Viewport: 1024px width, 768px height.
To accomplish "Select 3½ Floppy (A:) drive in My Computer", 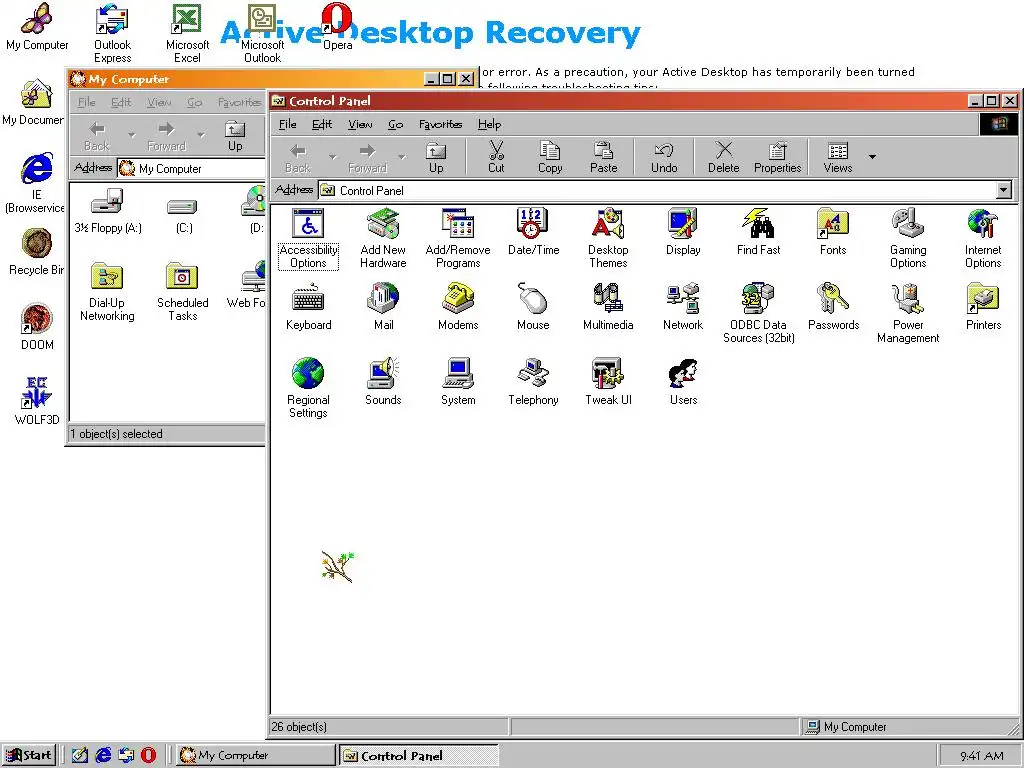I will 108,210.
